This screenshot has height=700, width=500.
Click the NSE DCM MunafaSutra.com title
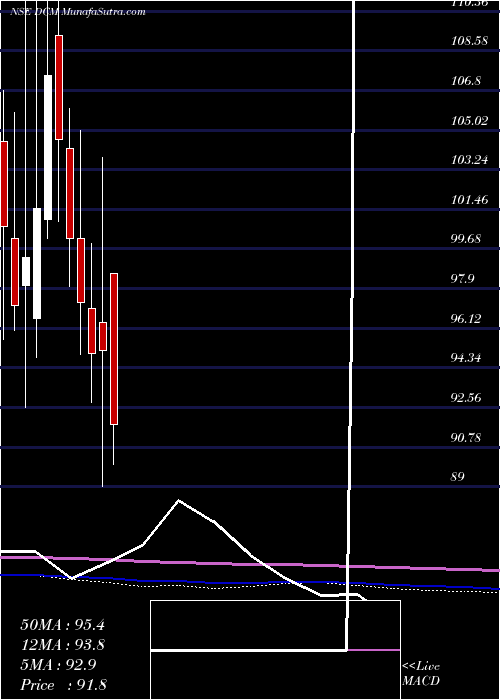point(78,12)
